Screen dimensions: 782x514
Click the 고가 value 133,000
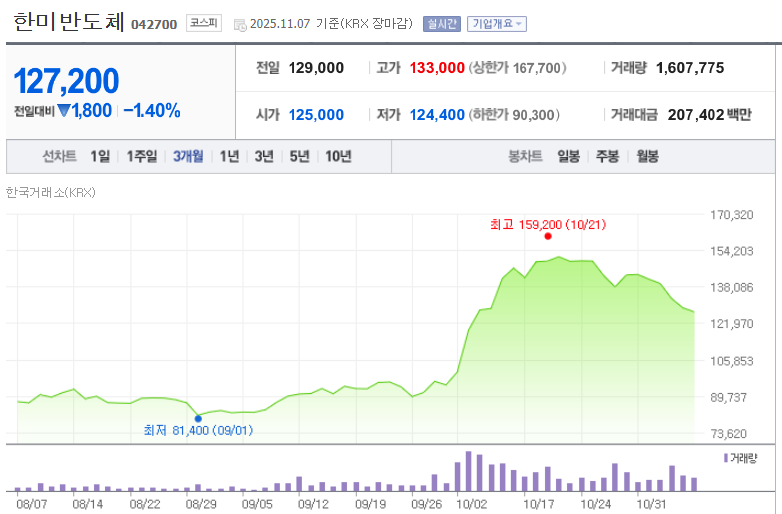pyautogui.click(x=437, y=68)
